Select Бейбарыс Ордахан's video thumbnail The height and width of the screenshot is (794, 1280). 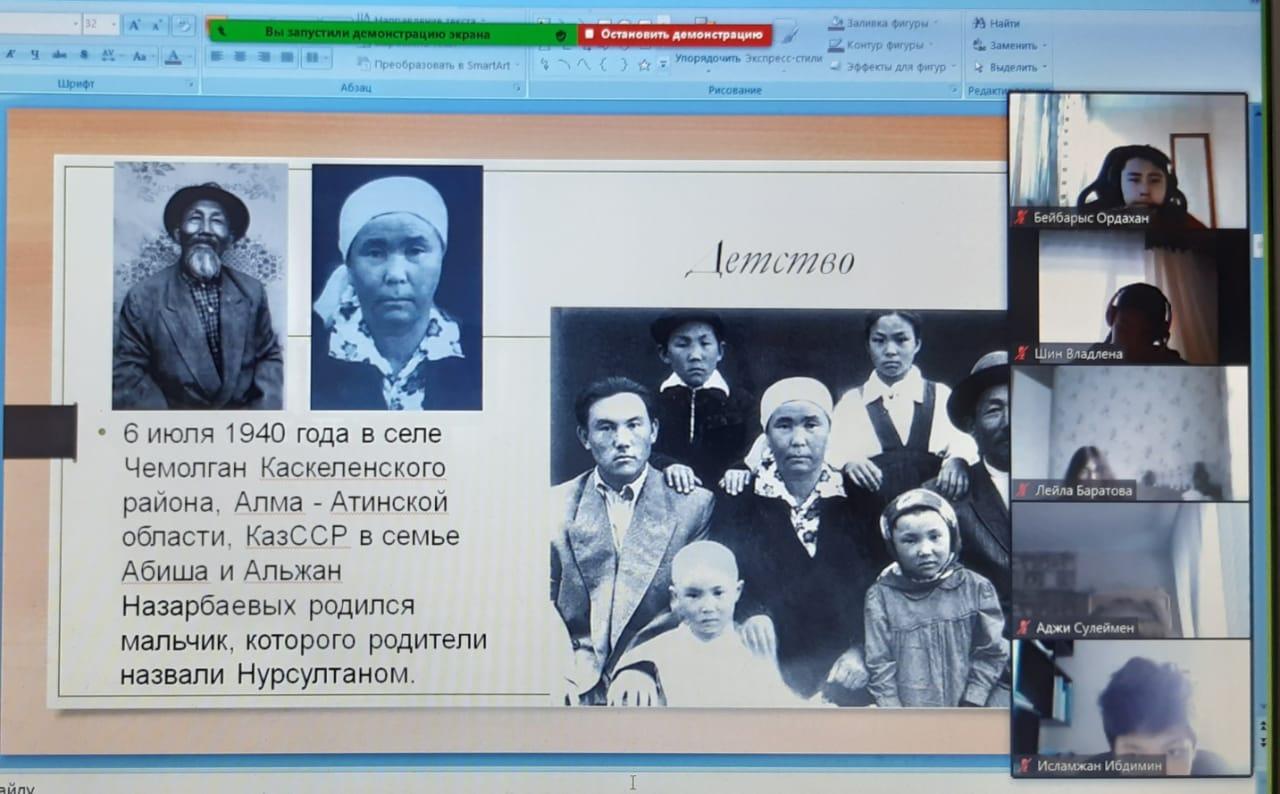1129,160
